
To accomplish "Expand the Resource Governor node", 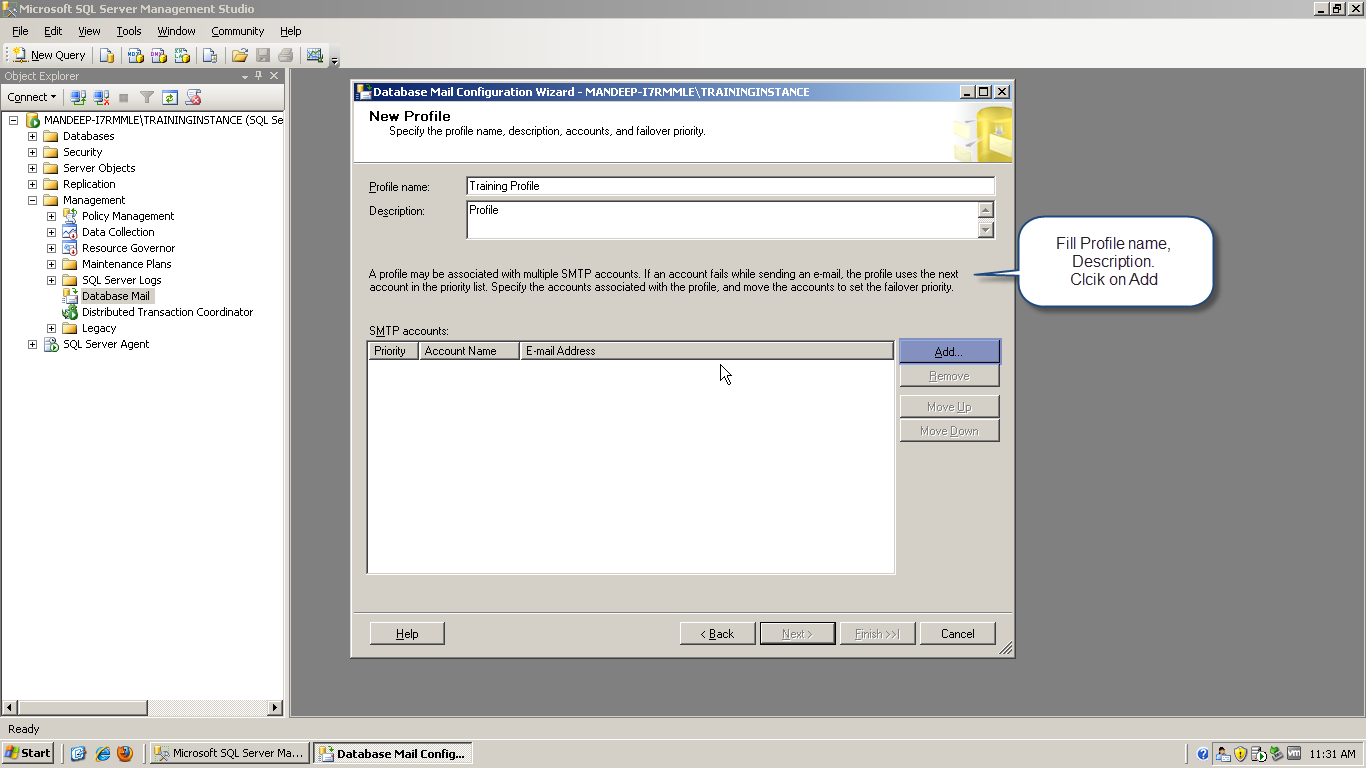I will click(51, 248).
